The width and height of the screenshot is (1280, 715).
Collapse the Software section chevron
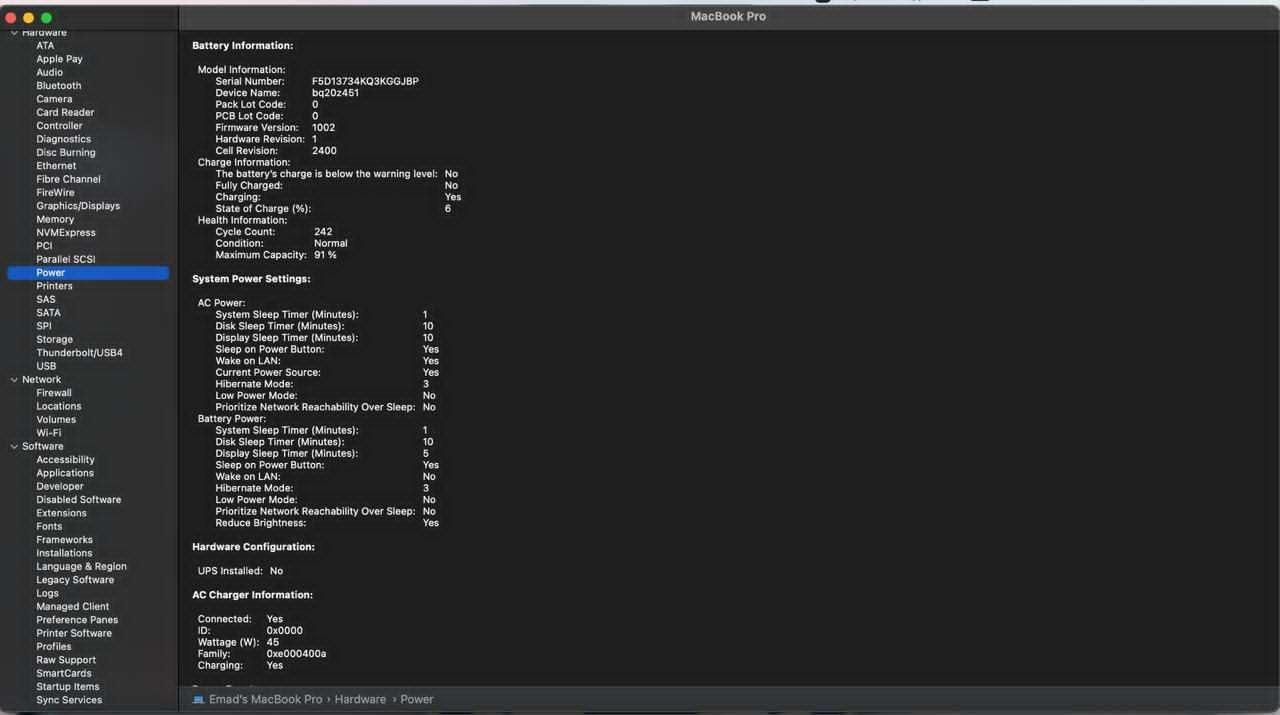(14, 447)
